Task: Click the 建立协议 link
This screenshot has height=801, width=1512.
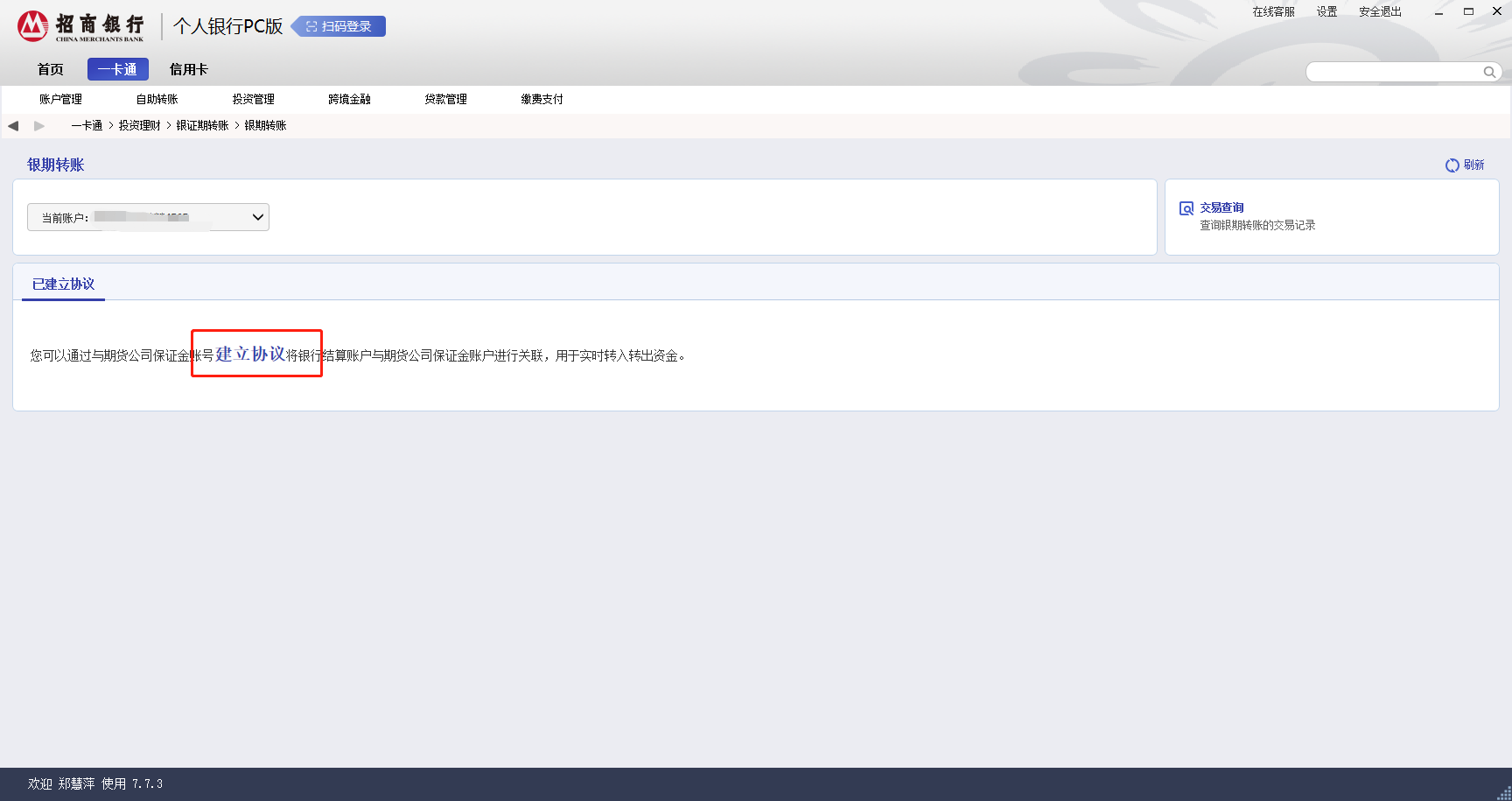Action: pyautogui.click(x=250, y=354)
